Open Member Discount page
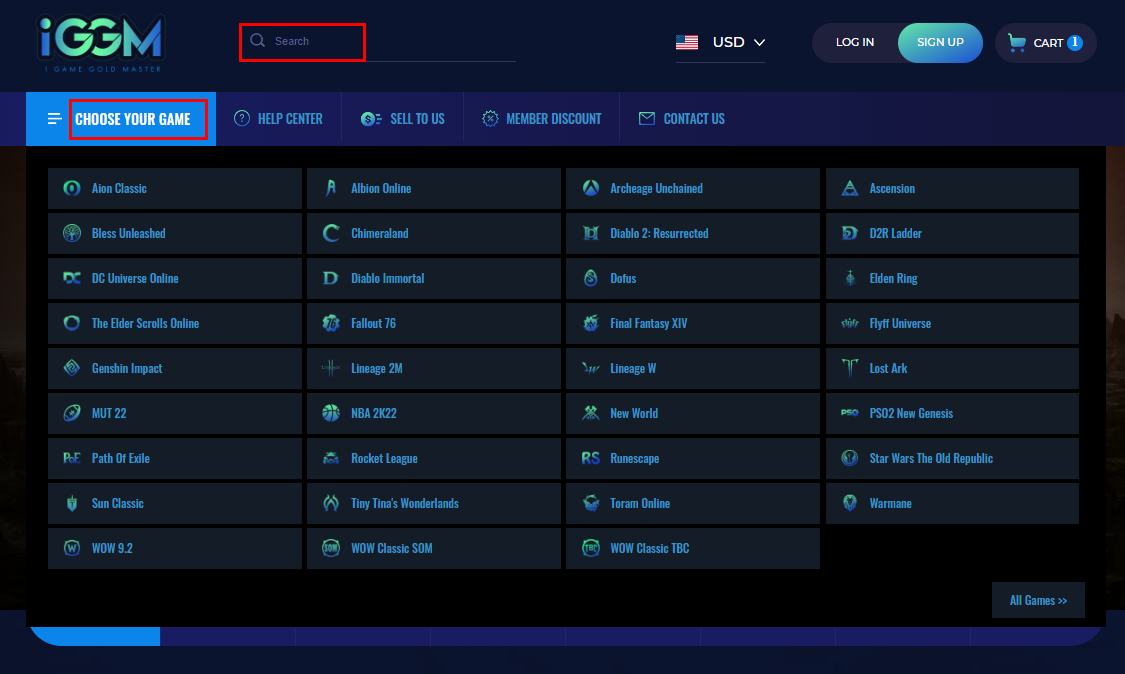Image resolution: width=1125 pixels, height=674 pixels. pyautogui.click(x=542, y=119)
